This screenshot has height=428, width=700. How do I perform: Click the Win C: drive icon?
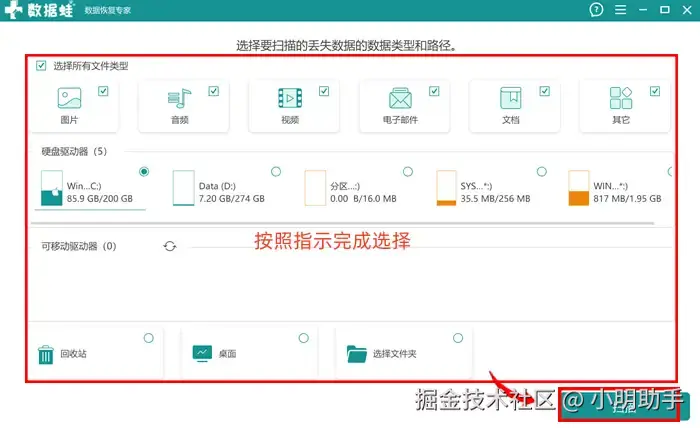pyautogui.click(x=51, y=188)
